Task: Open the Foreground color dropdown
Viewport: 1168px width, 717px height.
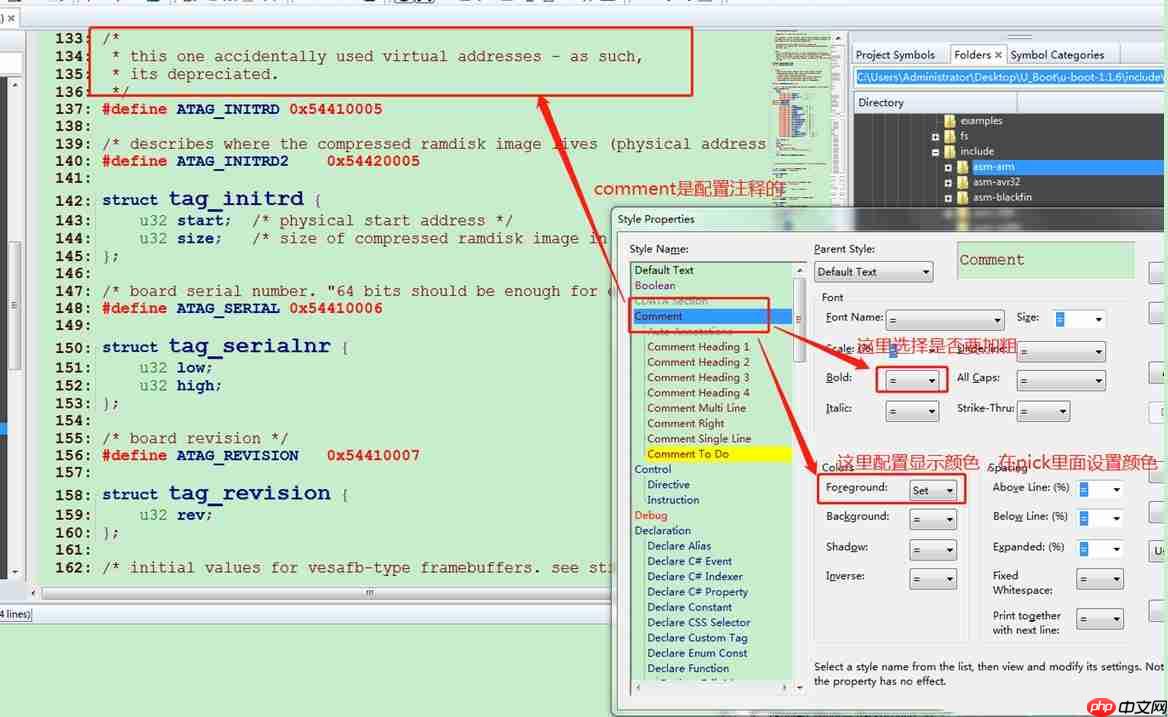Action: pyautogui.click(x=933, y=490)
